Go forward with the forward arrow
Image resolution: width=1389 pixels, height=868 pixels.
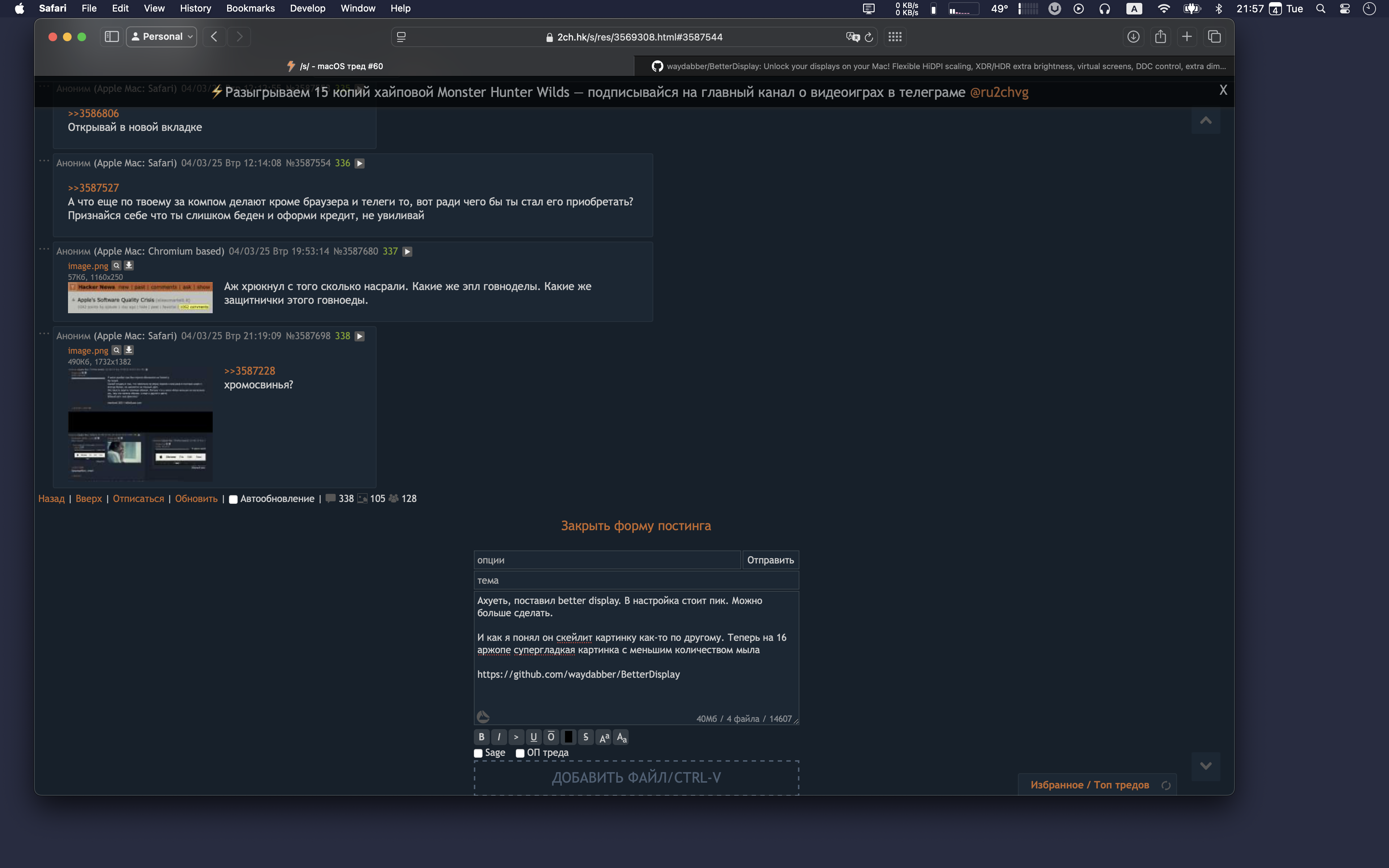point(239,37)
